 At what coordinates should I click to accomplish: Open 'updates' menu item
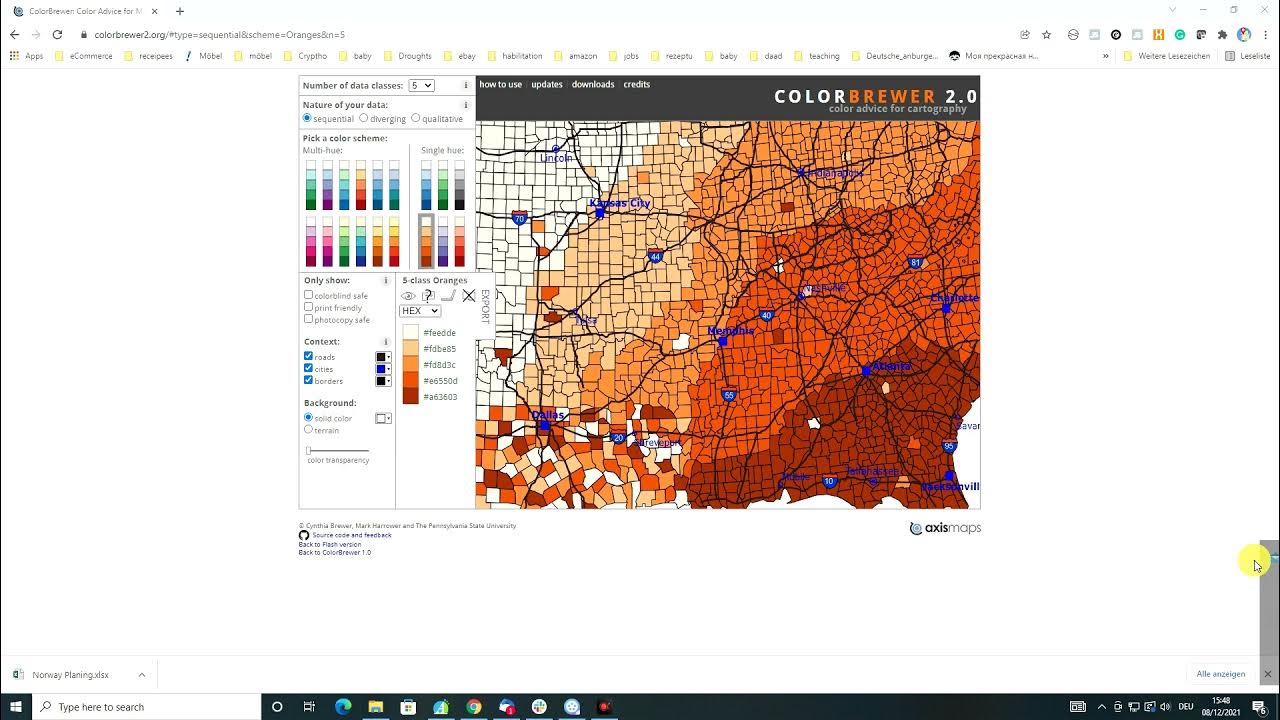[547, 84]
